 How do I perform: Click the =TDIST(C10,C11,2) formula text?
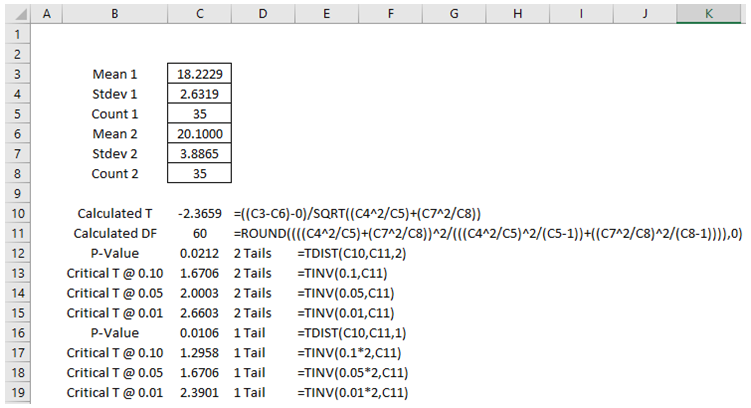(x=352, y=253)
